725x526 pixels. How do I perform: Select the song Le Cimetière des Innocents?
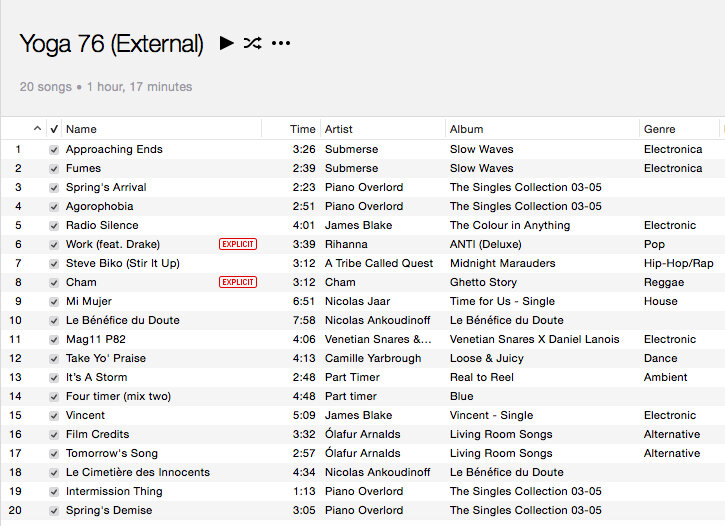pos(138,472)
